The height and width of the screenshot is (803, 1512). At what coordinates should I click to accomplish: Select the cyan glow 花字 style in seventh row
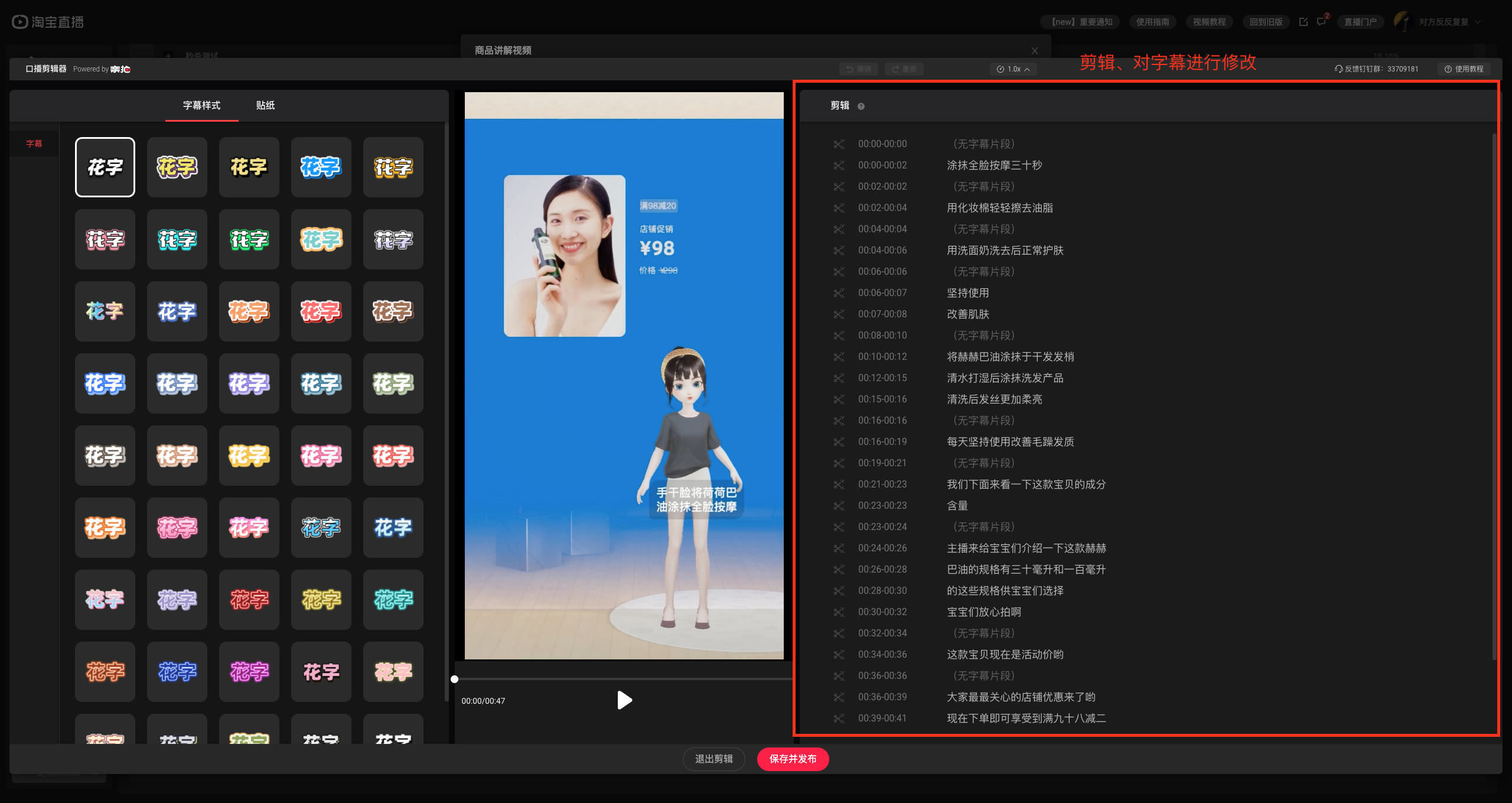(393, 600)
